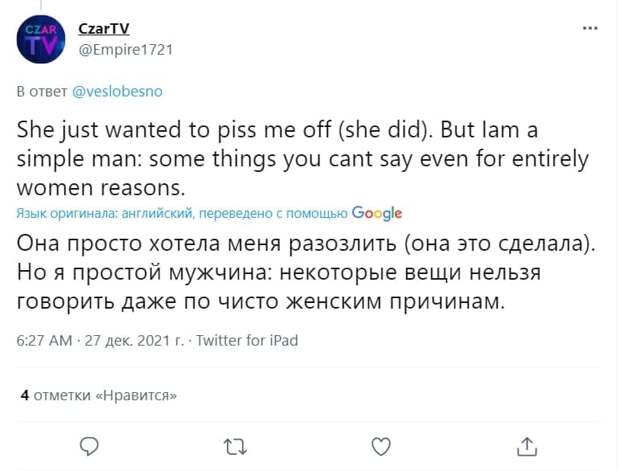
Task: Like the tweet with the heart icon
Action: 381,446
